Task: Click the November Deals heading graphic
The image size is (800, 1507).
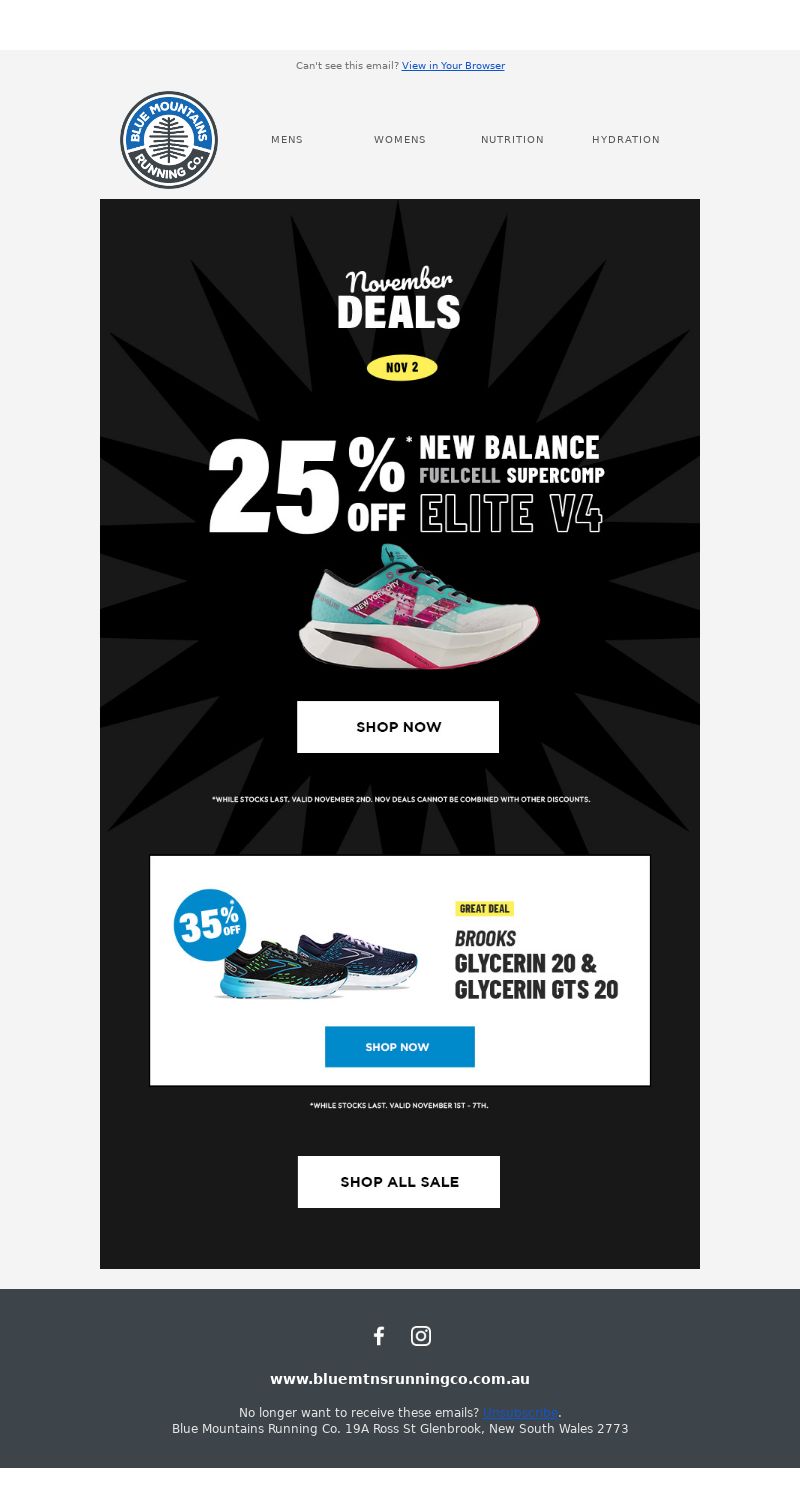Action: click(x=399, y=299)
